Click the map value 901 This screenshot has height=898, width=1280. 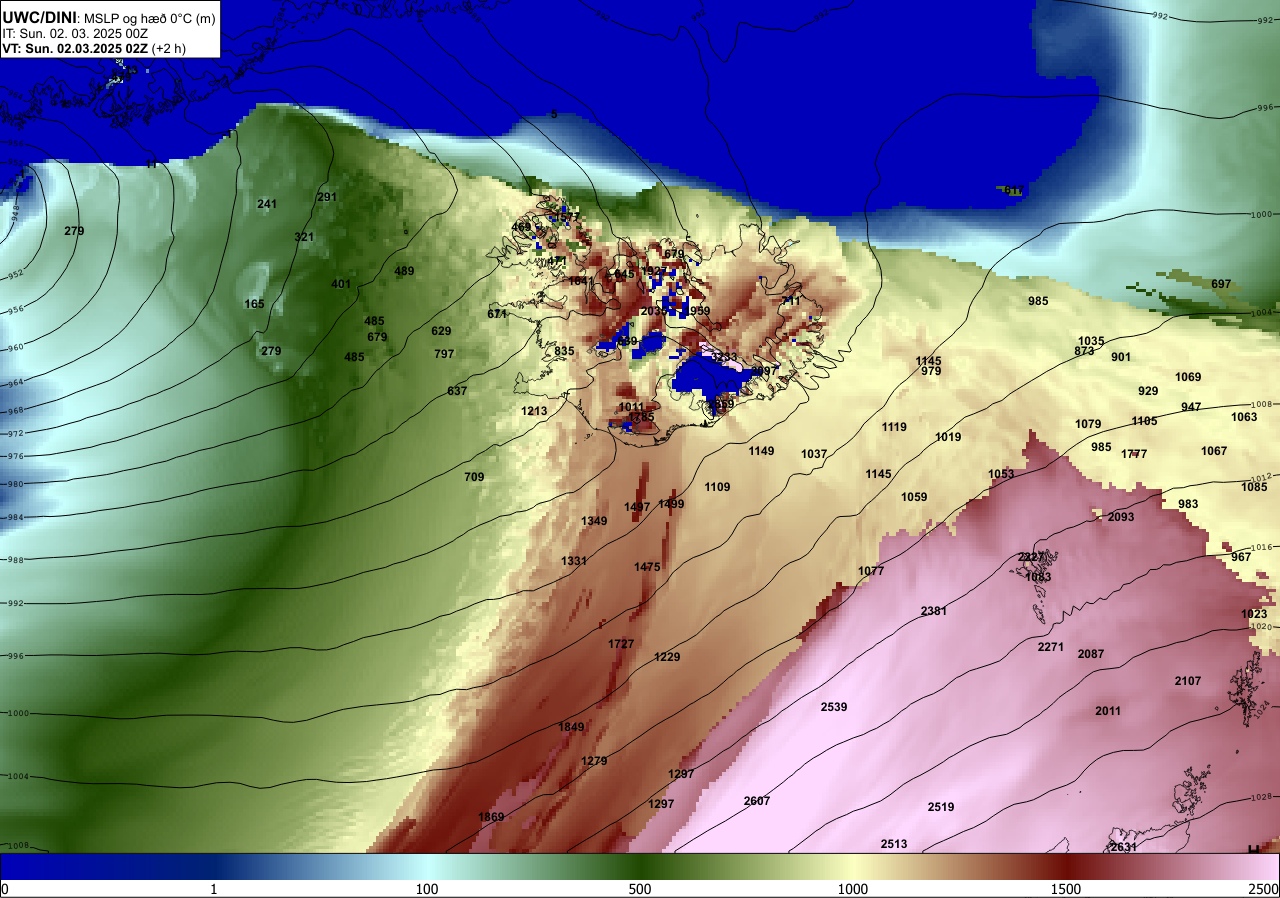point(1121,357)
